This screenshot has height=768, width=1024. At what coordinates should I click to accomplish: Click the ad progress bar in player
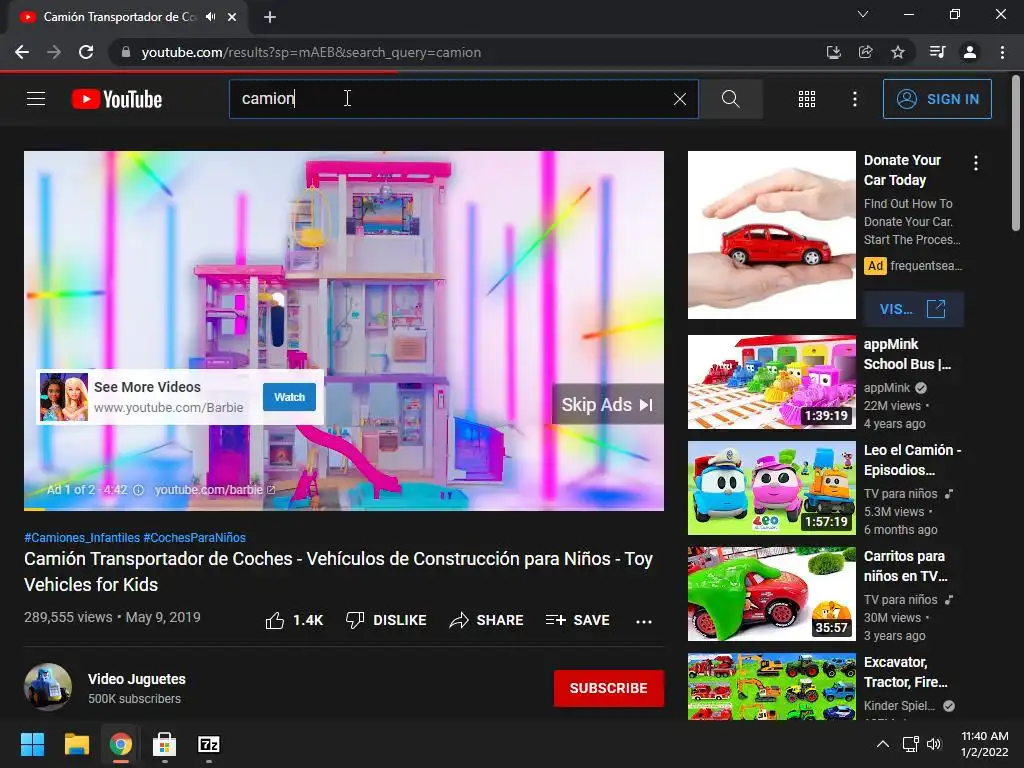tap(344, 509)
